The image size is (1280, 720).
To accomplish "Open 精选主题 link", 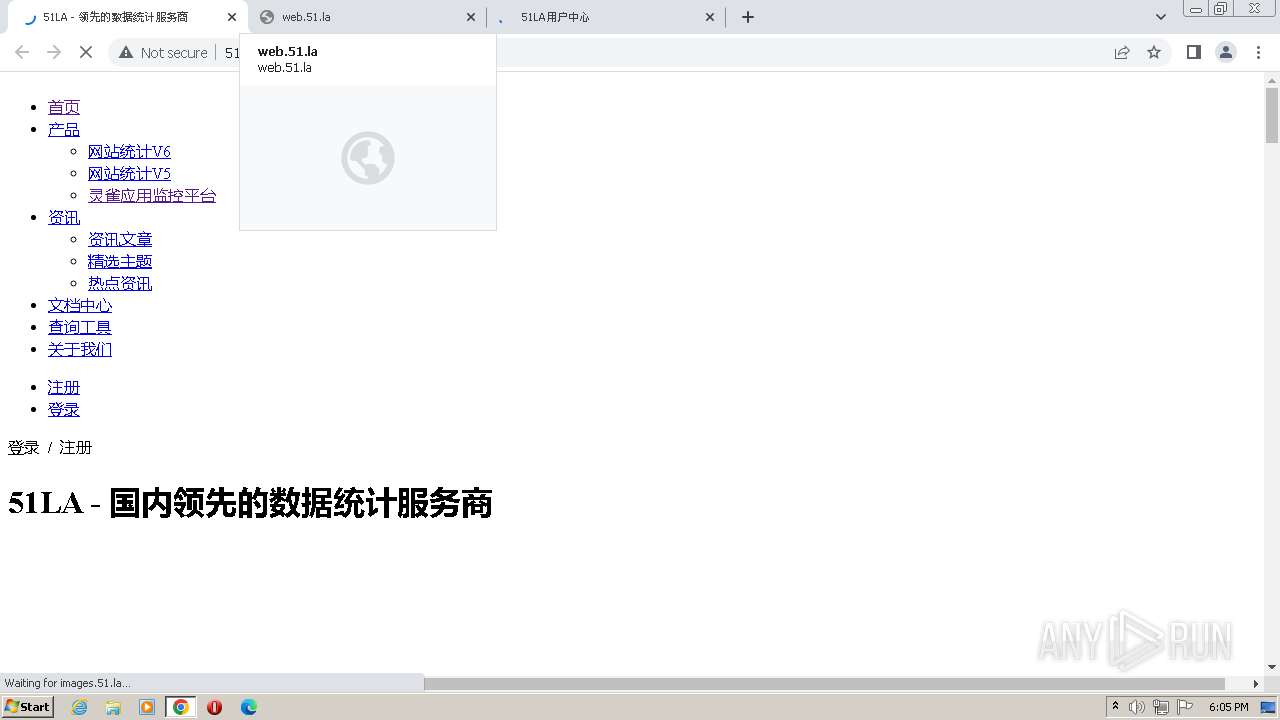I will [120, 261].
